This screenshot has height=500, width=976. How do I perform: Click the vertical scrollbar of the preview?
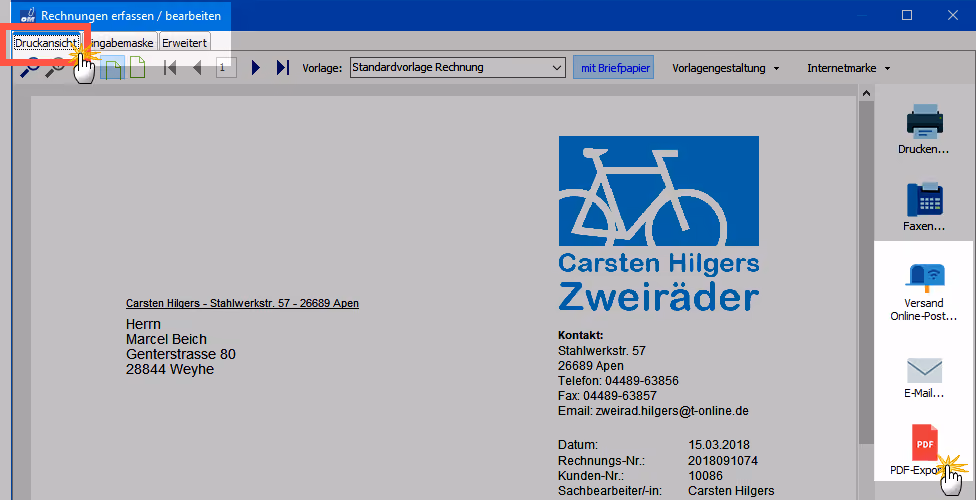click(865, 274)
